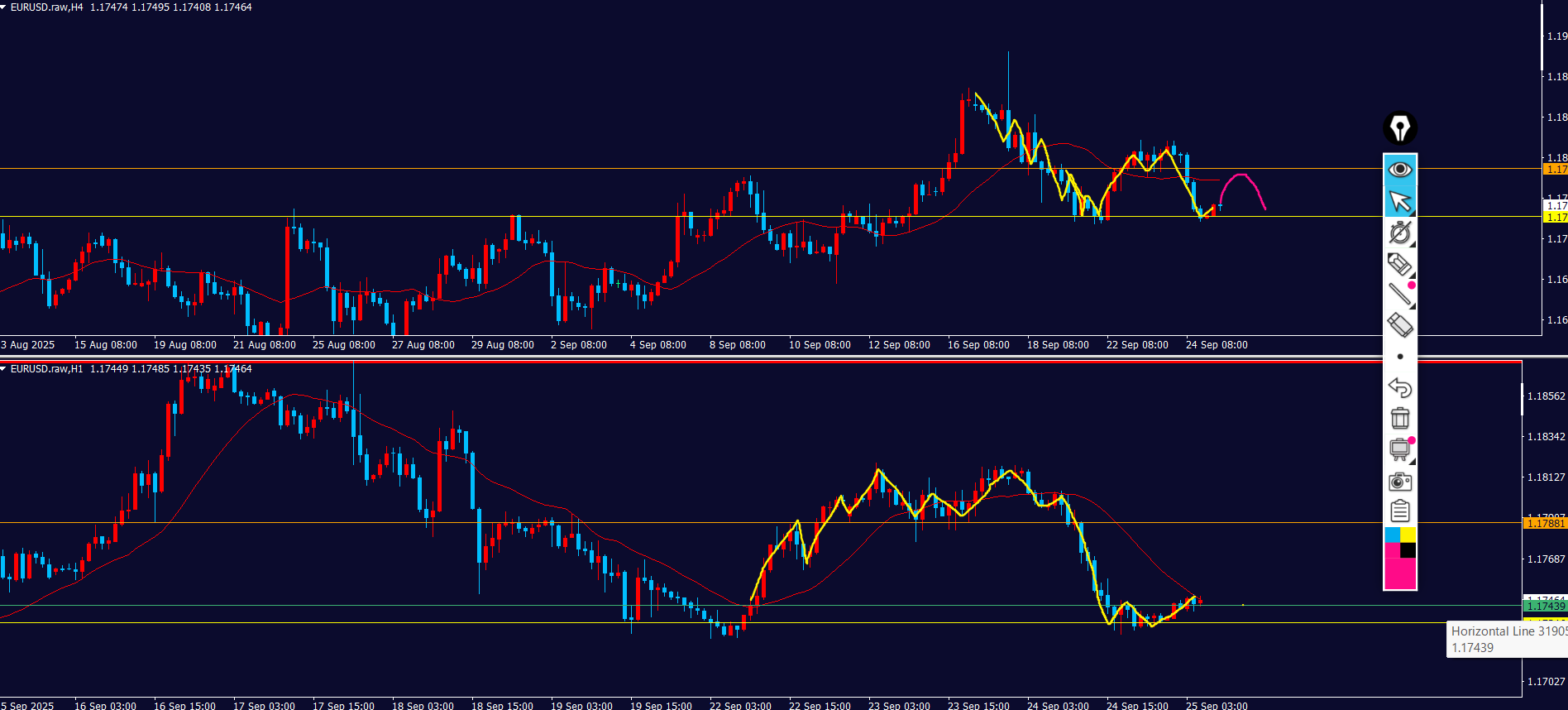Select the pencil drawing tool
Image resolution: width=1568 pixels, height=710 pixels.
1399,264
